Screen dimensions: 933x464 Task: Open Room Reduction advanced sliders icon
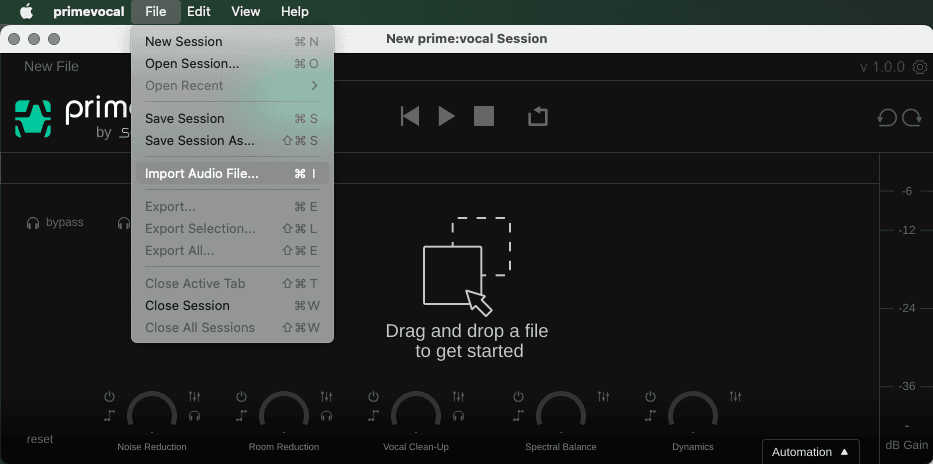[326, 396]
